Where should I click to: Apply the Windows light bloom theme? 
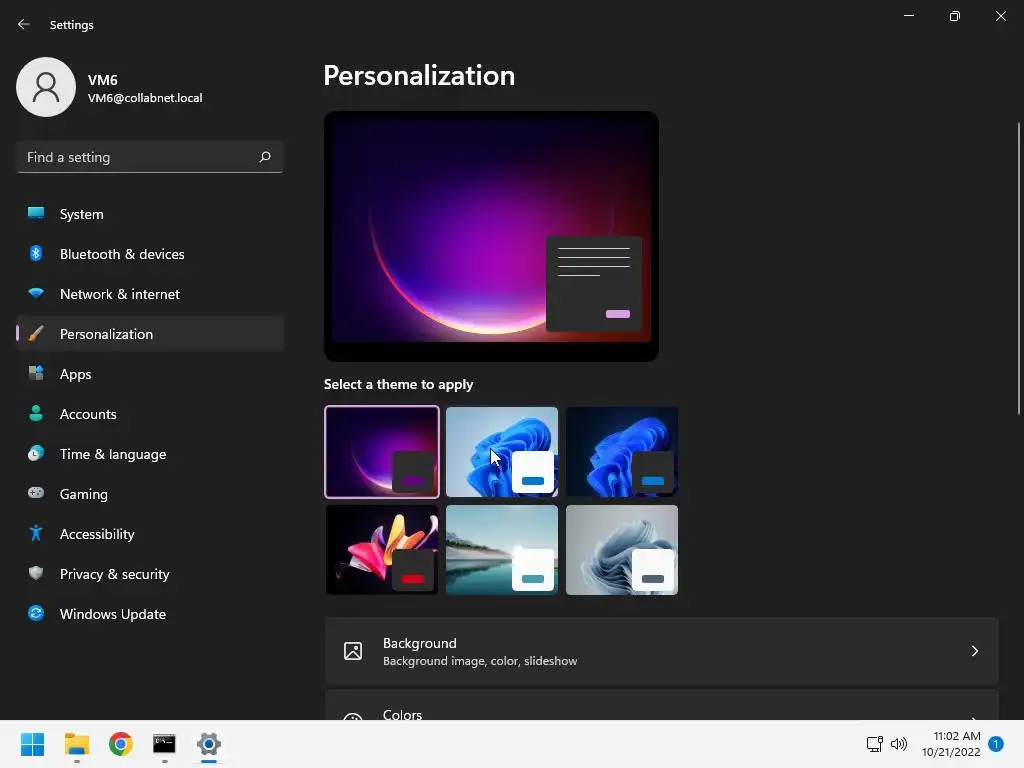[x=502, y=452]
